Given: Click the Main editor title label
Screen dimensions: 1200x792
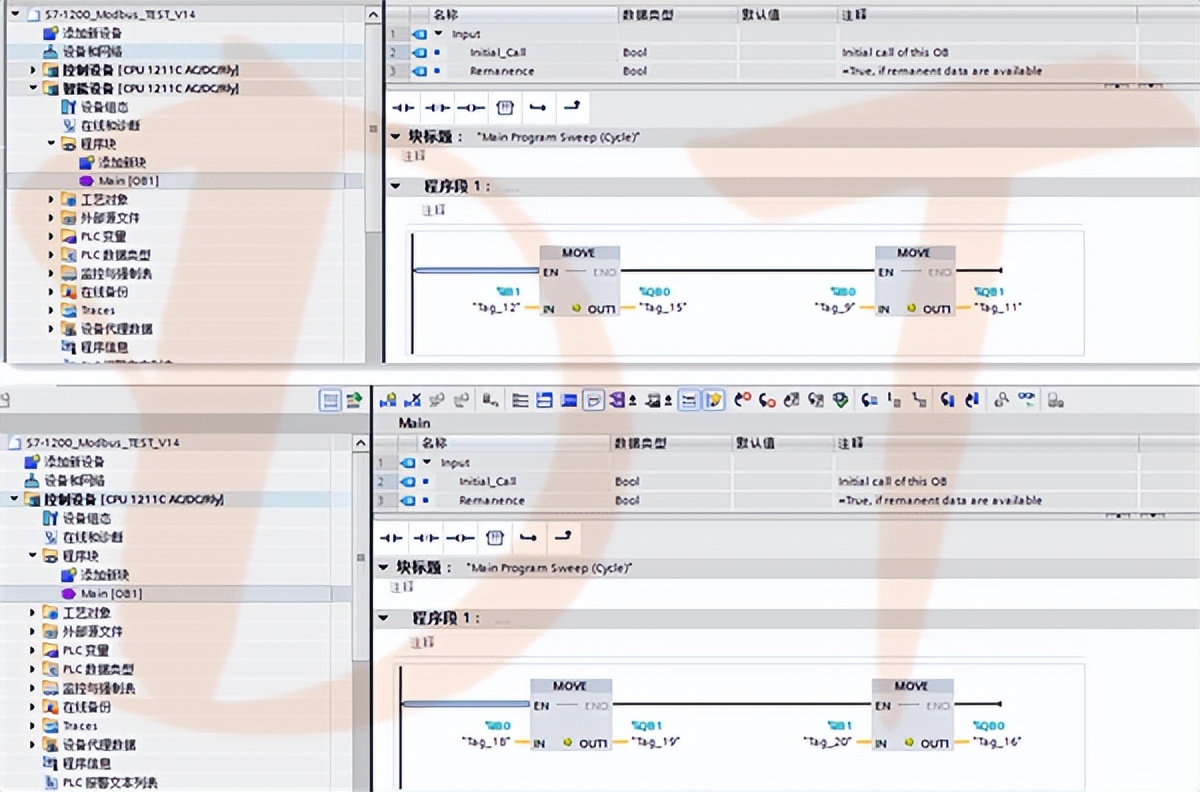Looking at the screenshot, I should (415, 423).
